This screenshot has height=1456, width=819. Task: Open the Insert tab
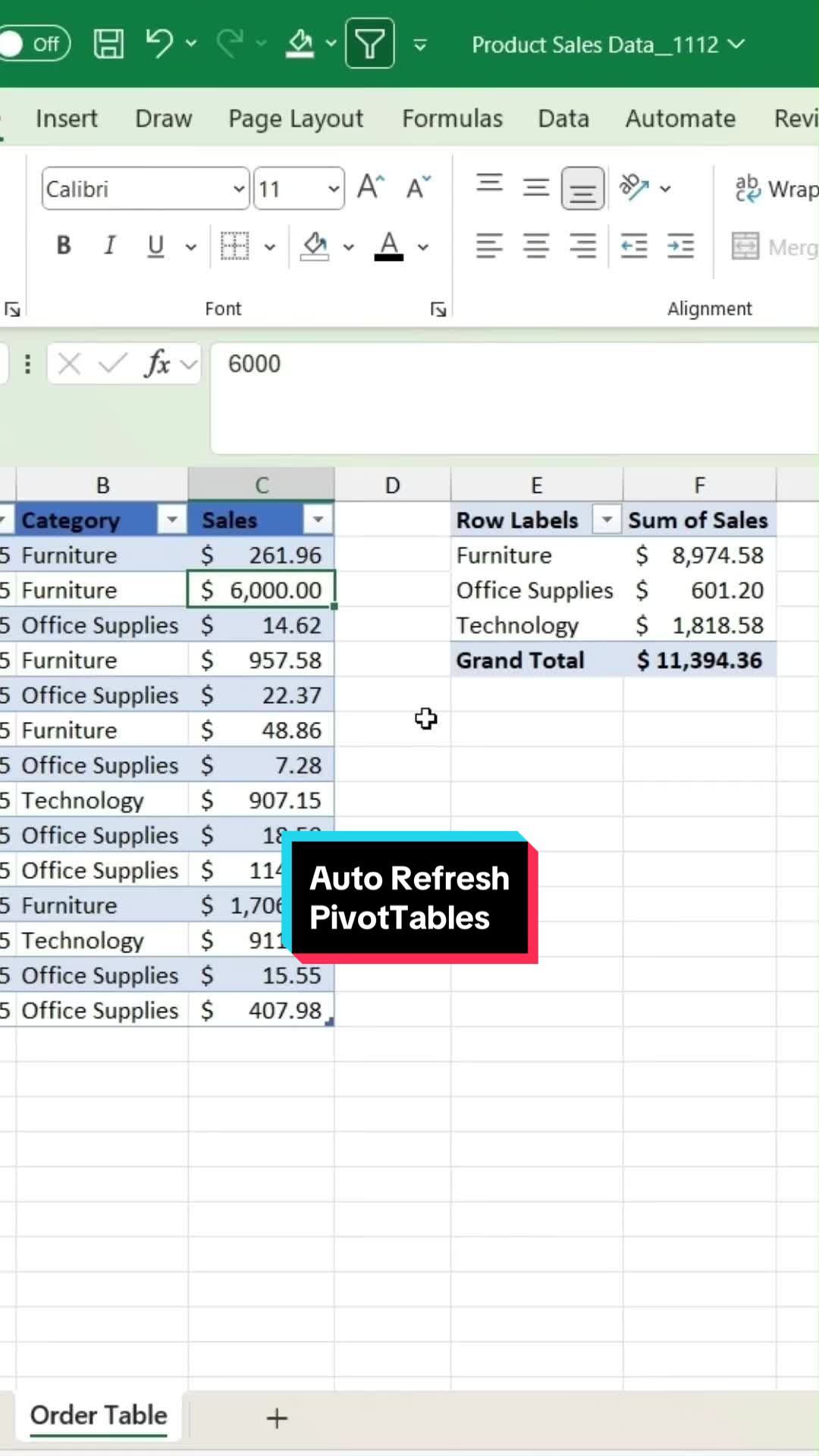67,118
